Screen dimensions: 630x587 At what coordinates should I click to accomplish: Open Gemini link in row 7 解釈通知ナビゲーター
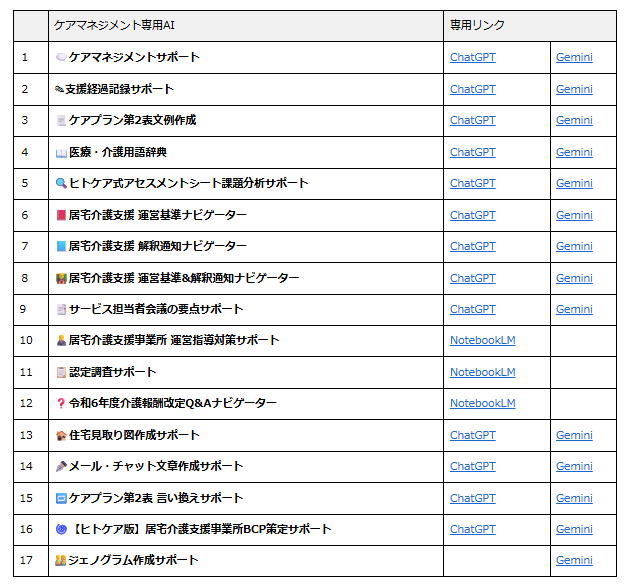tap(574, 246)
